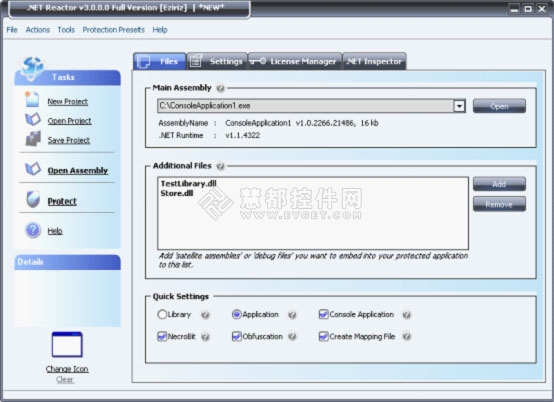Click the Change Icon window thumbnail
Screen dimensions: 554x402
click(x=67, y=345)
